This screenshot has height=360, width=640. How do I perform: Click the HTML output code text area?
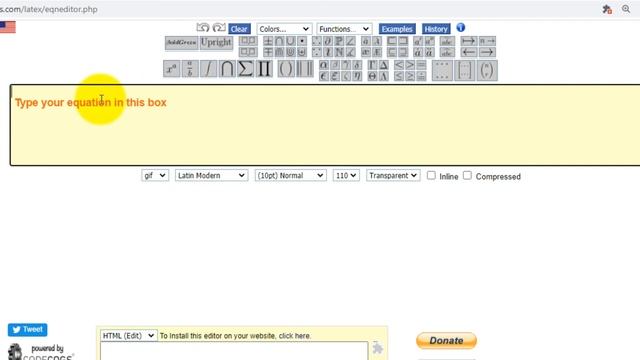(234, 351)
